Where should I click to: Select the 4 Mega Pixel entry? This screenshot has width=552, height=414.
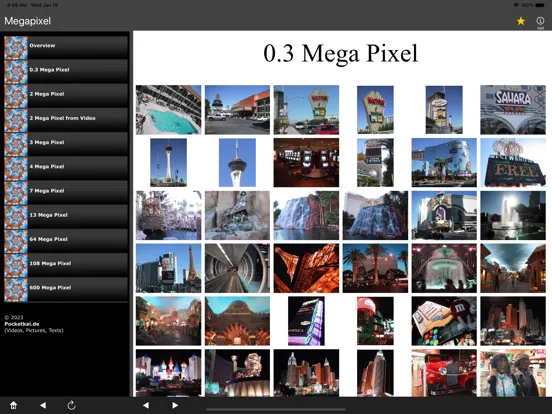pos(66,169)
